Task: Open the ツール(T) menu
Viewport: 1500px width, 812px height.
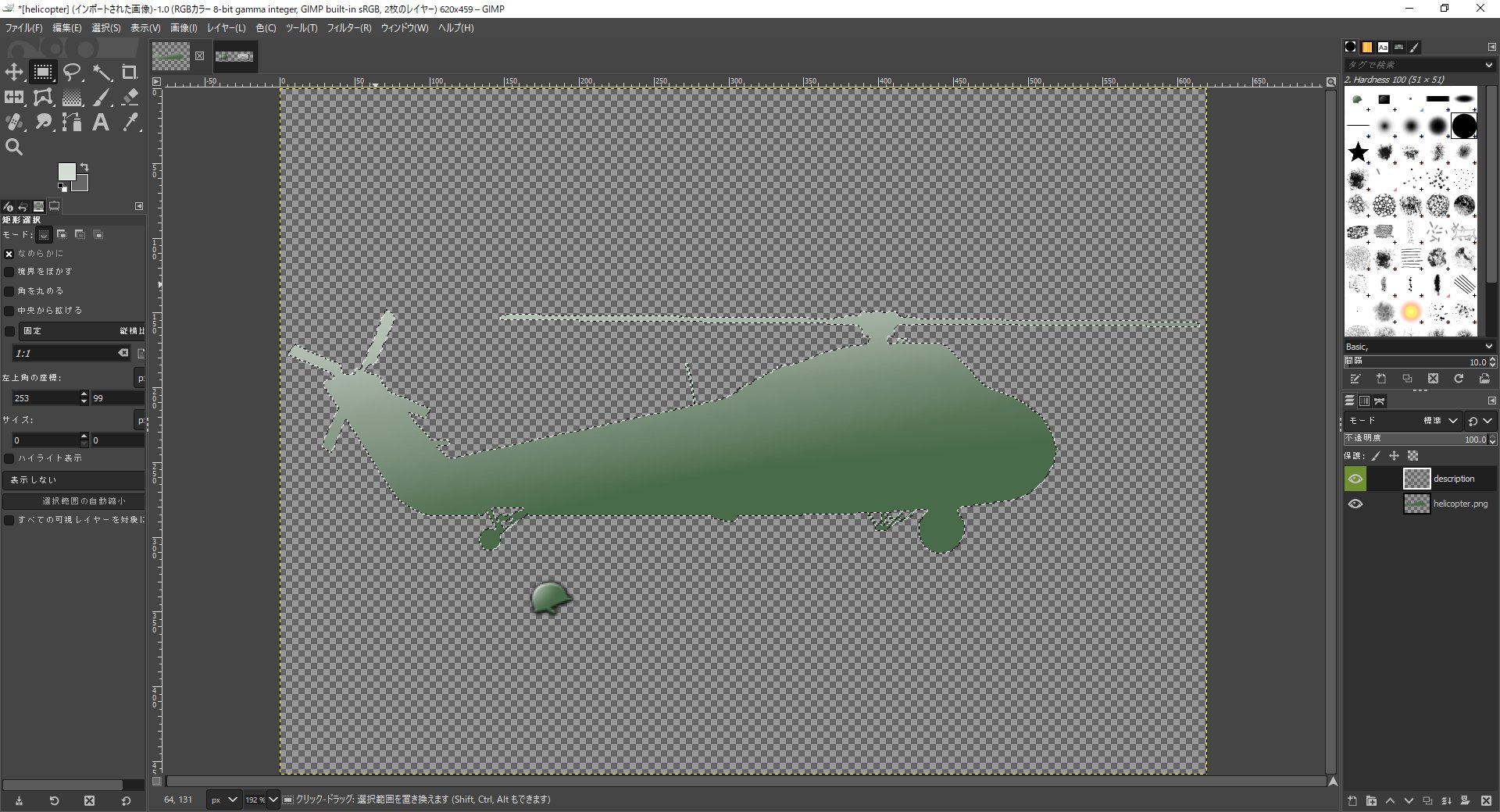Action: [301, 28]
